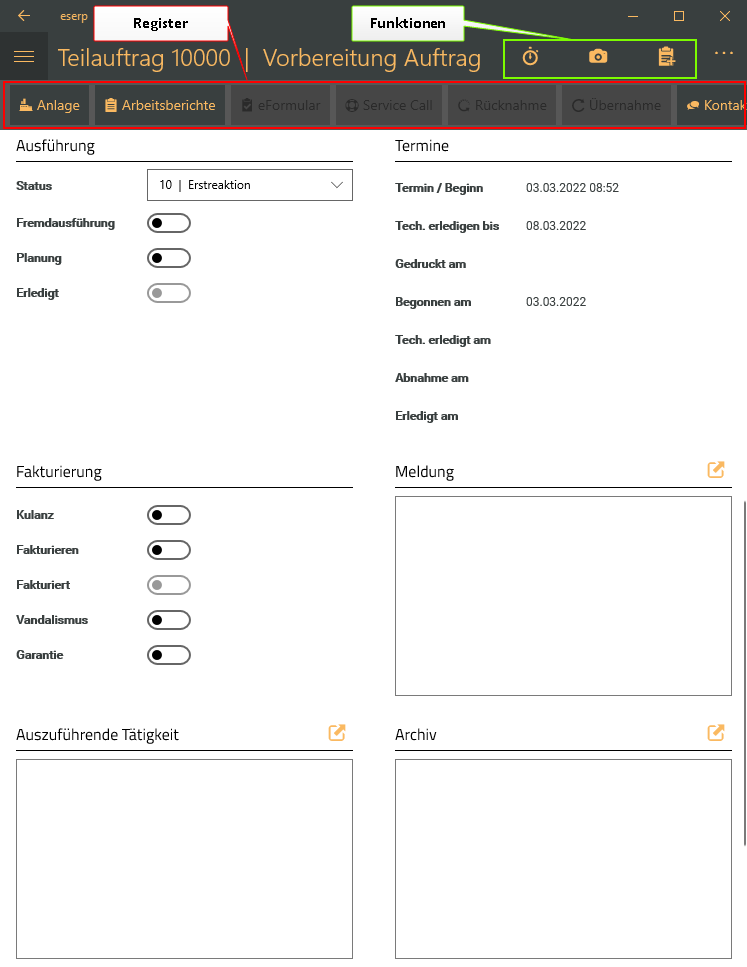Click the Teilauftrag 10000 title text
This screenshot has width=747, height=967.
tap(144, 58)
